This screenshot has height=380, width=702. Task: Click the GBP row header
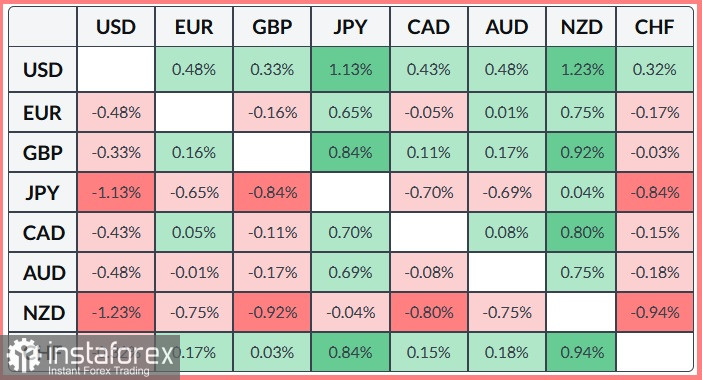tap(43, 153)
